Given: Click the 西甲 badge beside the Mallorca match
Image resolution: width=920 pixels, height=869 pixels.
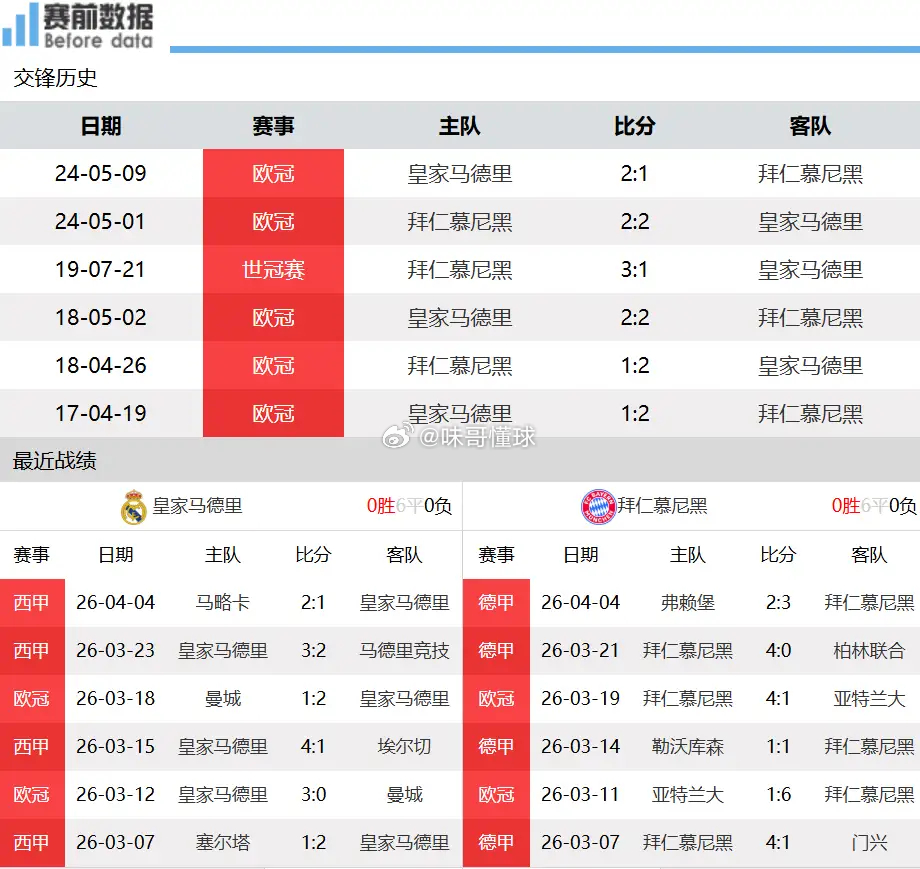Looking at the screenshot, I should click(x=32, y=602).
